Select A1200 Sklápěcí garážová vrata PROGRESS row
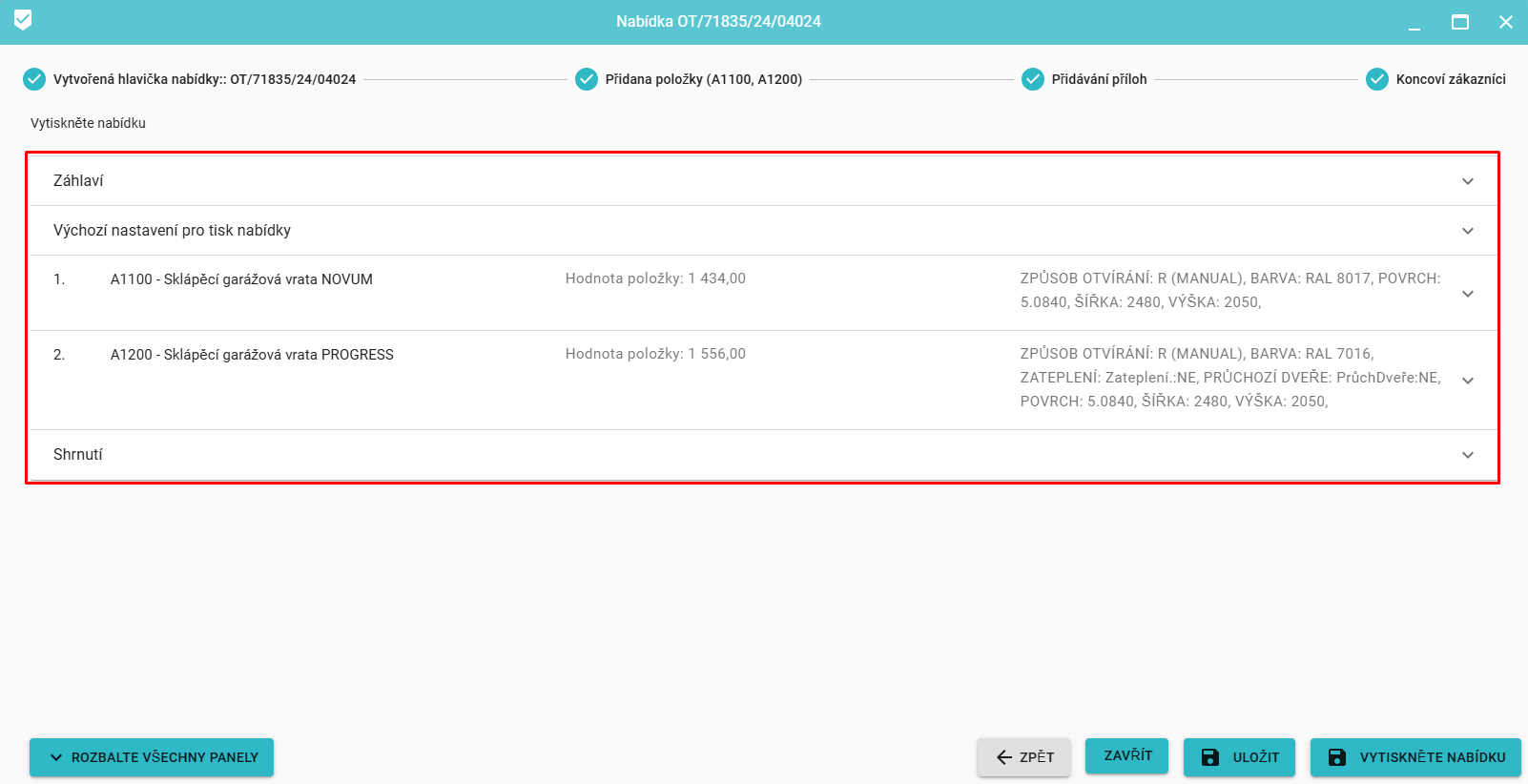This screenshot has width=1528, height=784. (252, 355)
